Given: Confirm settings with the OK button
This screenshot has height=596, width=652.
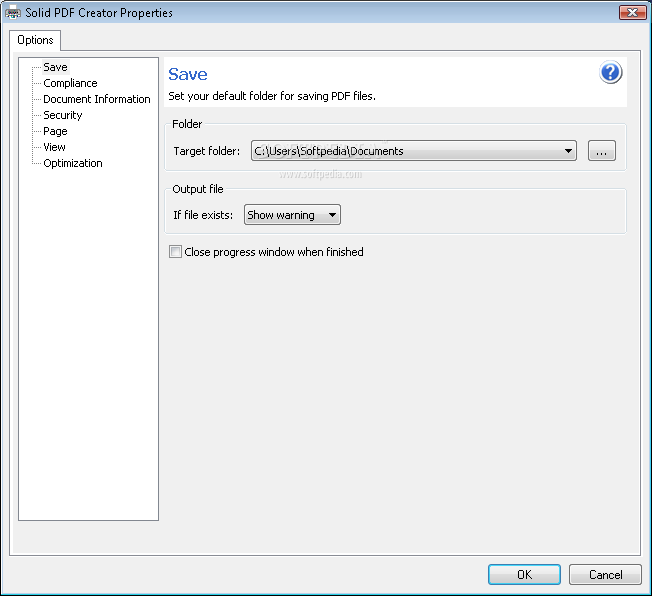Looking at the screenshot, I should click(x=524, y=574).
